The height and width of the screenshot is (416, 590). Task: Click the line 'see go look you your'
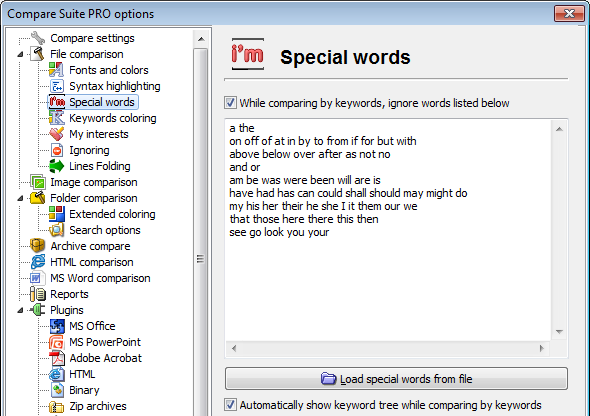pyautogui.click(x=279, y=232)
